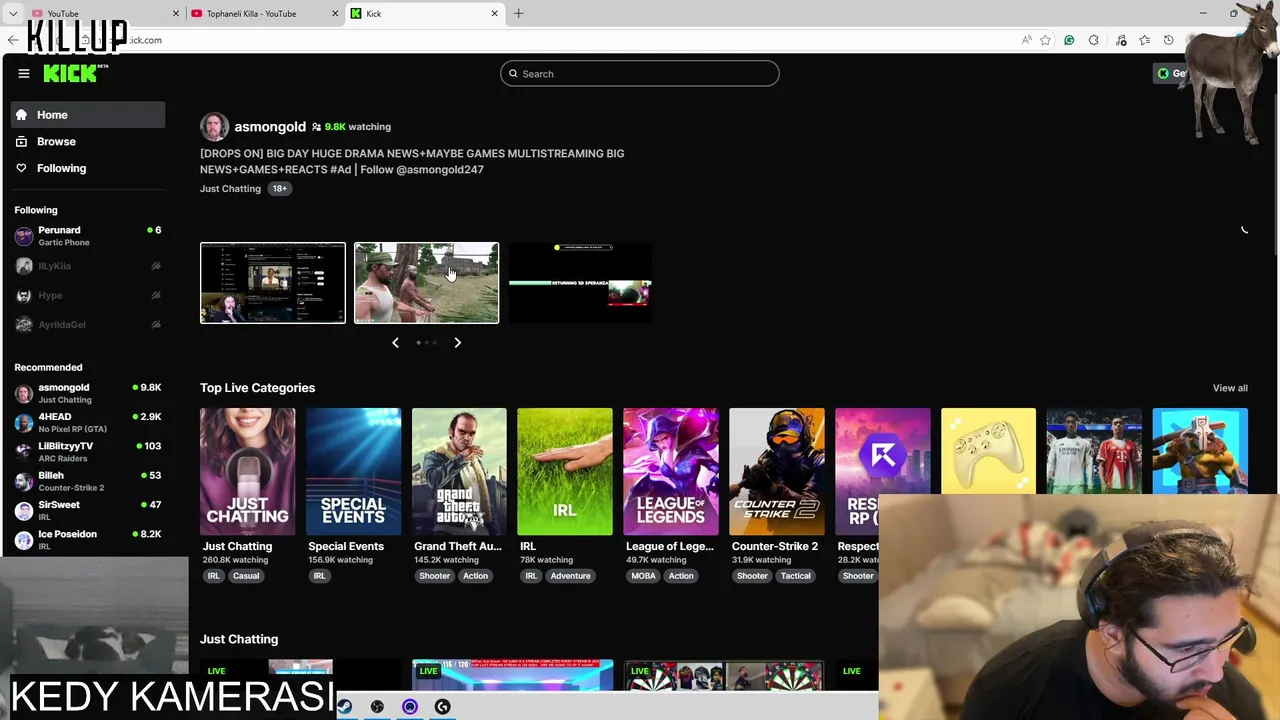Open the Just Chatting category card
1280x720 pixels.
point(247,472)
